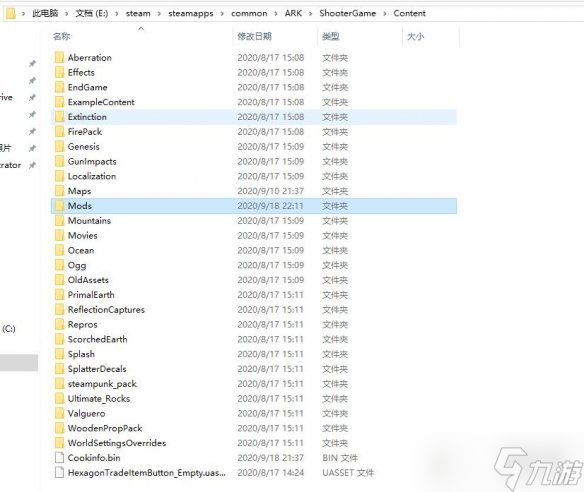Select the WoodenPropPack folder name
The width and height of the screenshot is (584, 492).
click(x=105, y=428)
